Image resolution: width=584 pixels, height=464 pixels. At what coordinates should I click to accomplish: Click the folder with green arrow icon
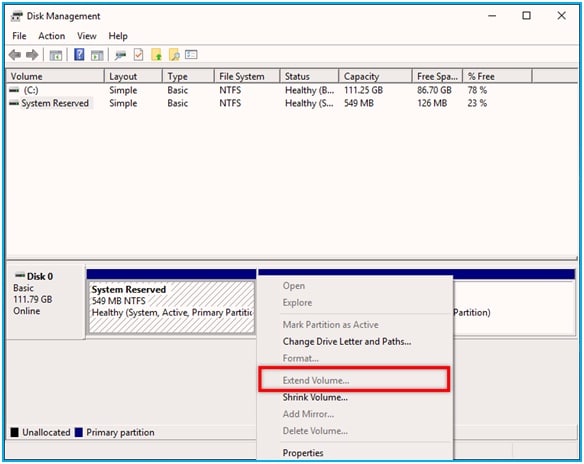156,55
